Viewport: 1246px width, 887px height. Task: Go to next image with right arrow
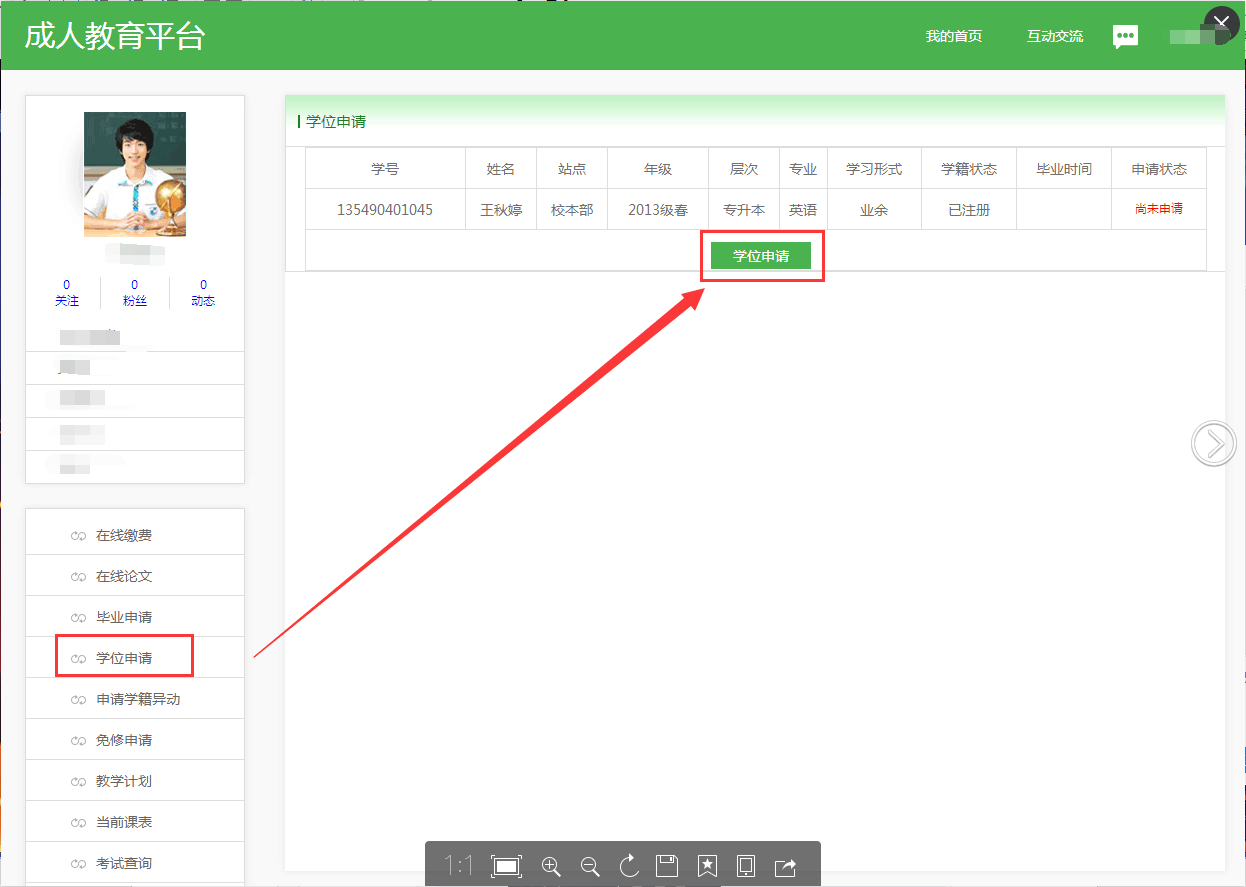(x=1213, y=443)
